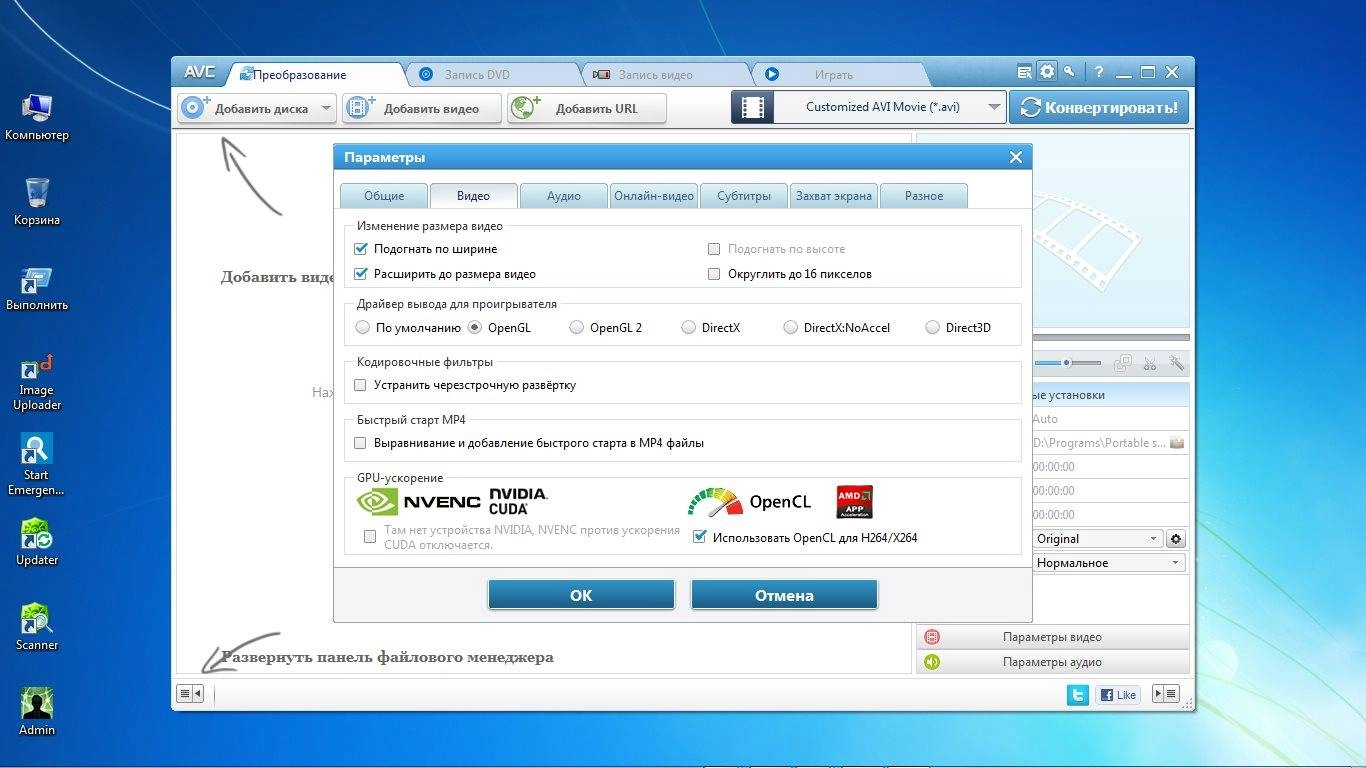This screenshot has height=768, width=1366.
Task: Uncheck Расширить до размера видео
Action: click(x=361, y=274)
